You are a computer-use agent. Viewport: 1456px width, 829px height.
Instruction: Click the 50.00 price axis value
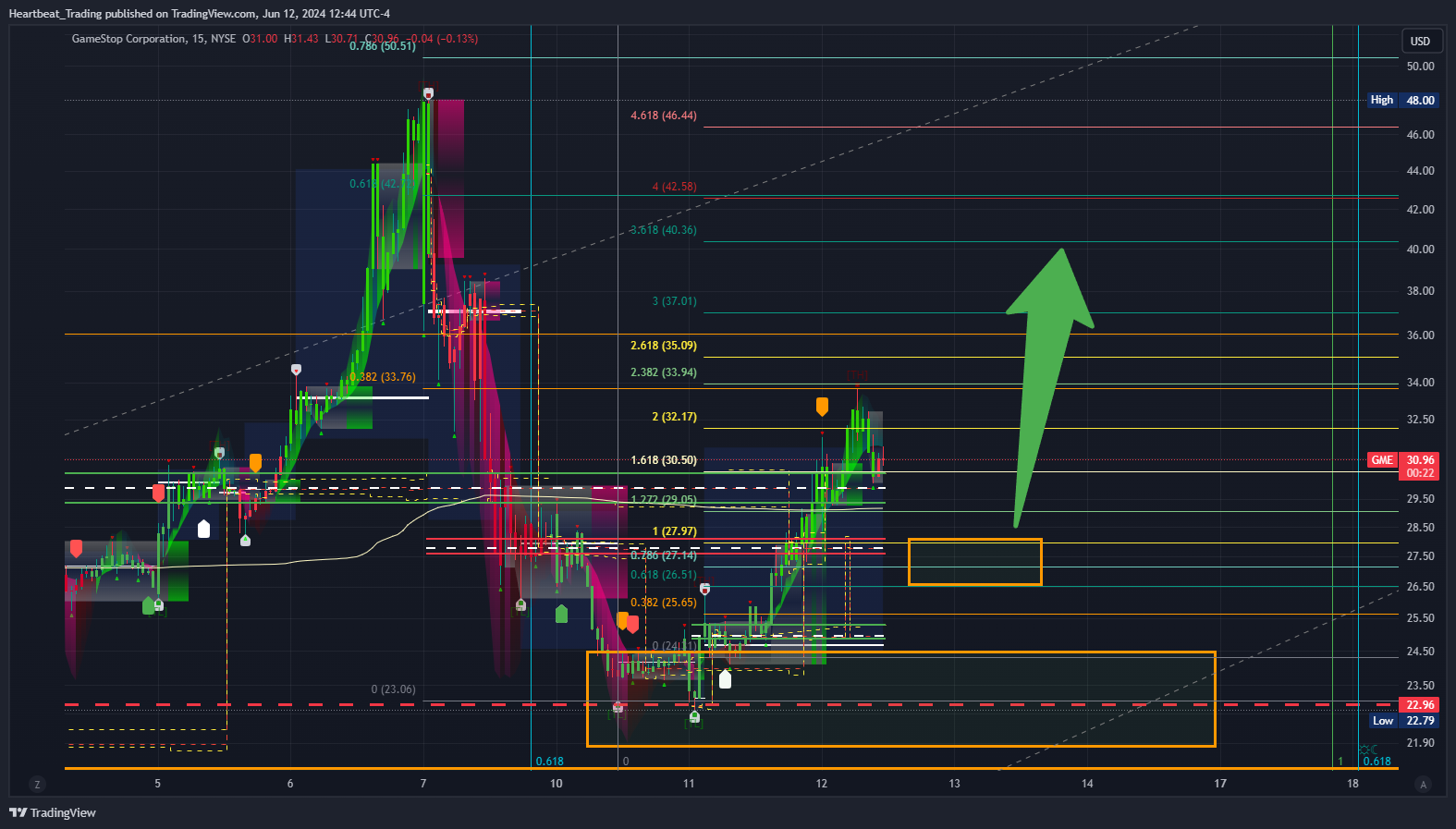[1420, 67]
